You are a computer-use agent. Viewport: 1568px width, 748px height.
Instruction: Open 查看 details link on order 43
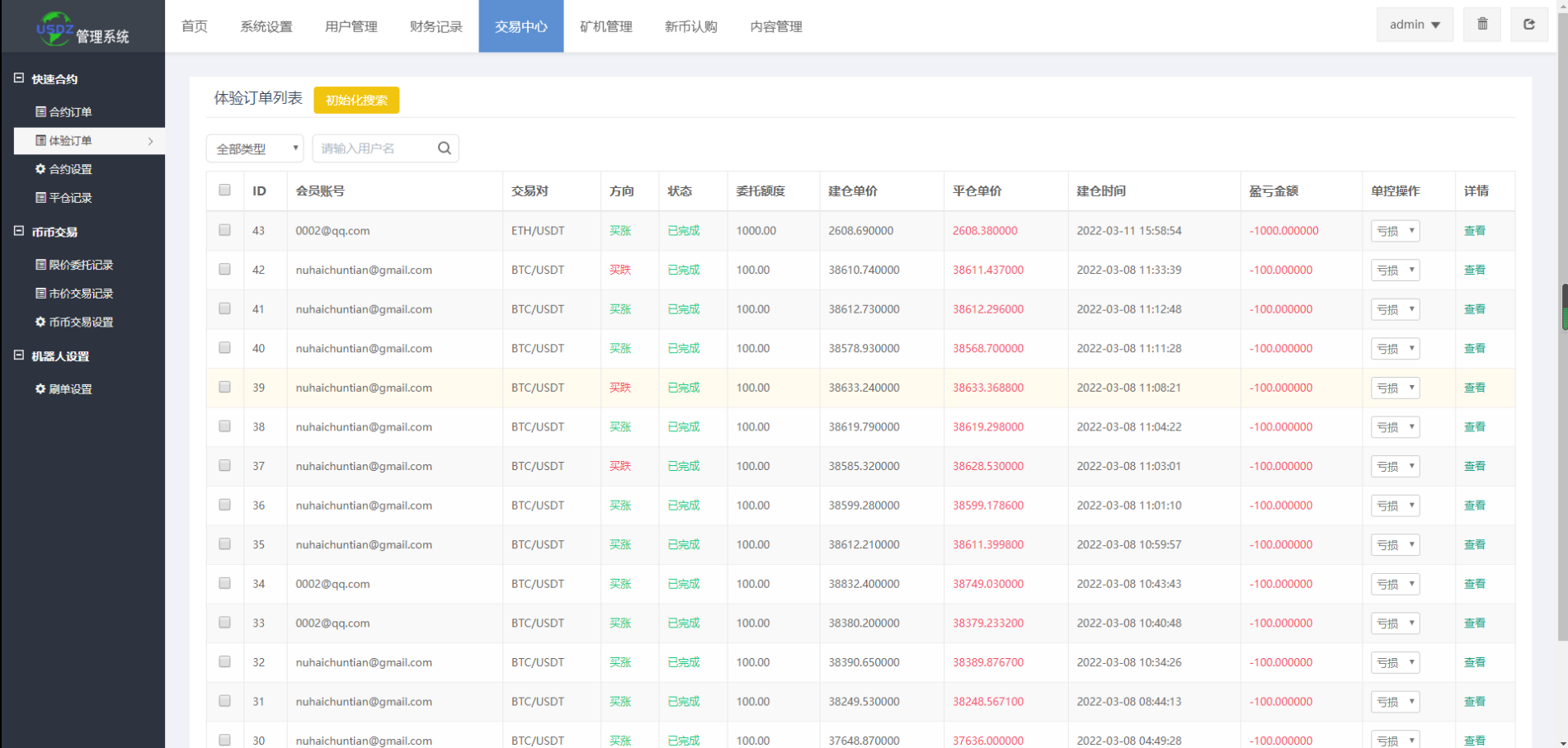coord(1474,230)
